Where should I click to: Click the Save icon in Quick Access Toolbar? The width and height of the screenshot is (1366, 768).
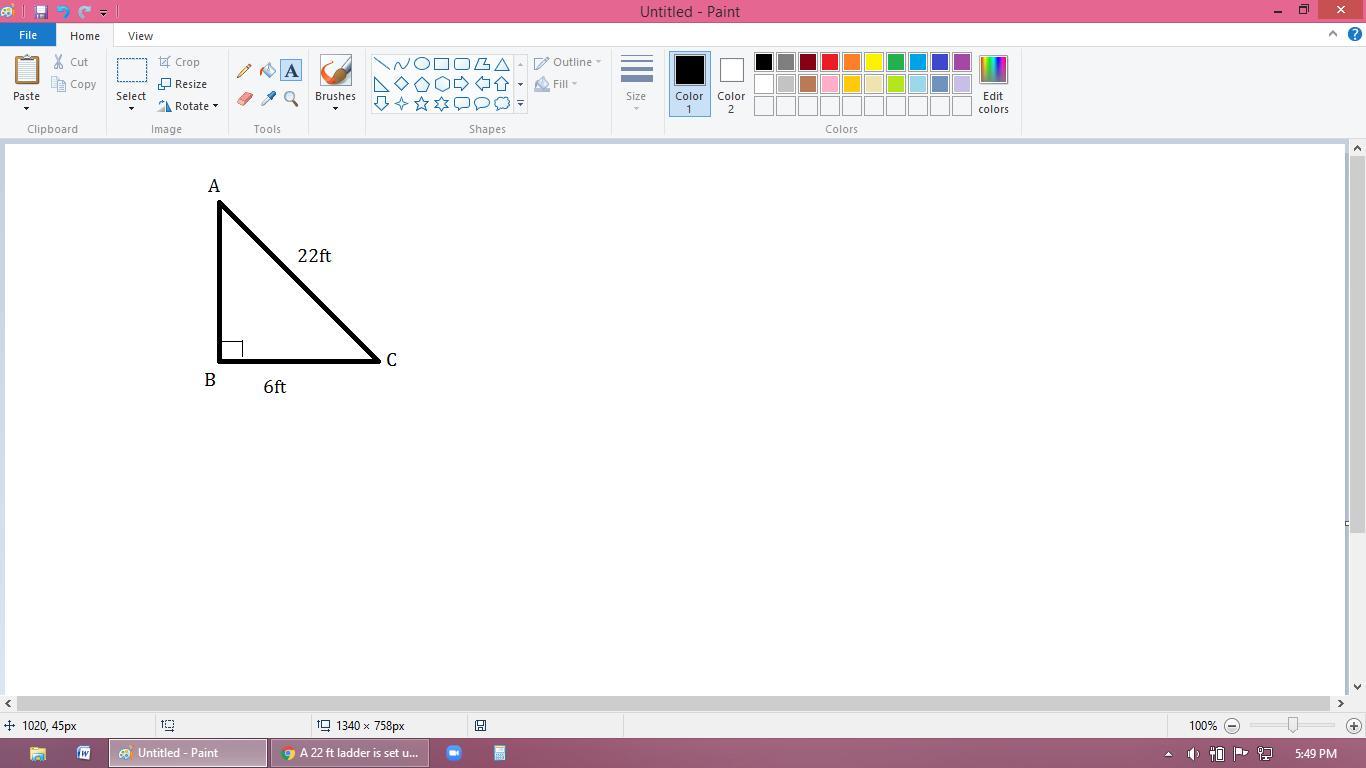coord(41,12)
